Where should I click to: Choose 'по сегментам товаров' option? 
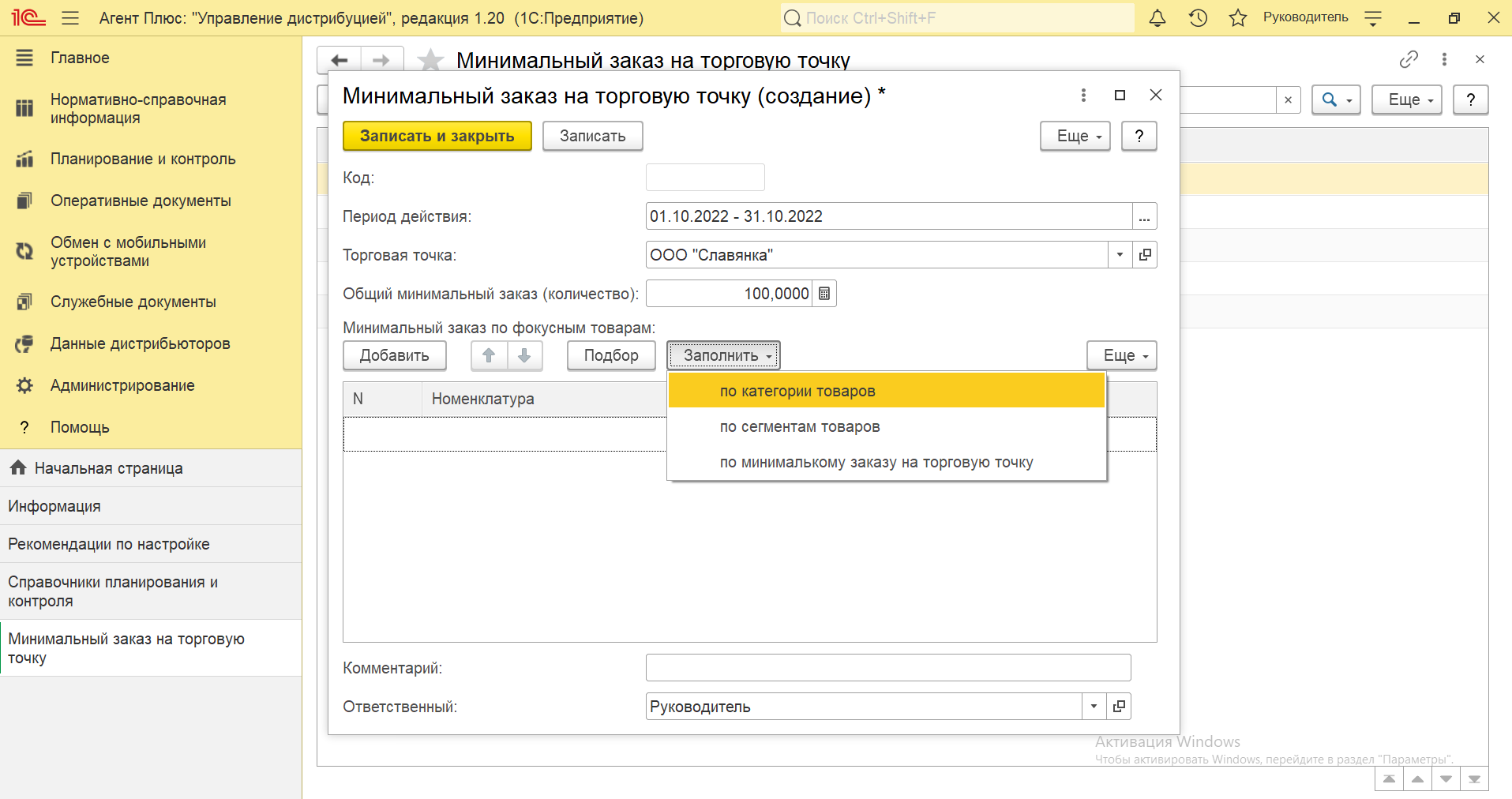click(799, 426)
